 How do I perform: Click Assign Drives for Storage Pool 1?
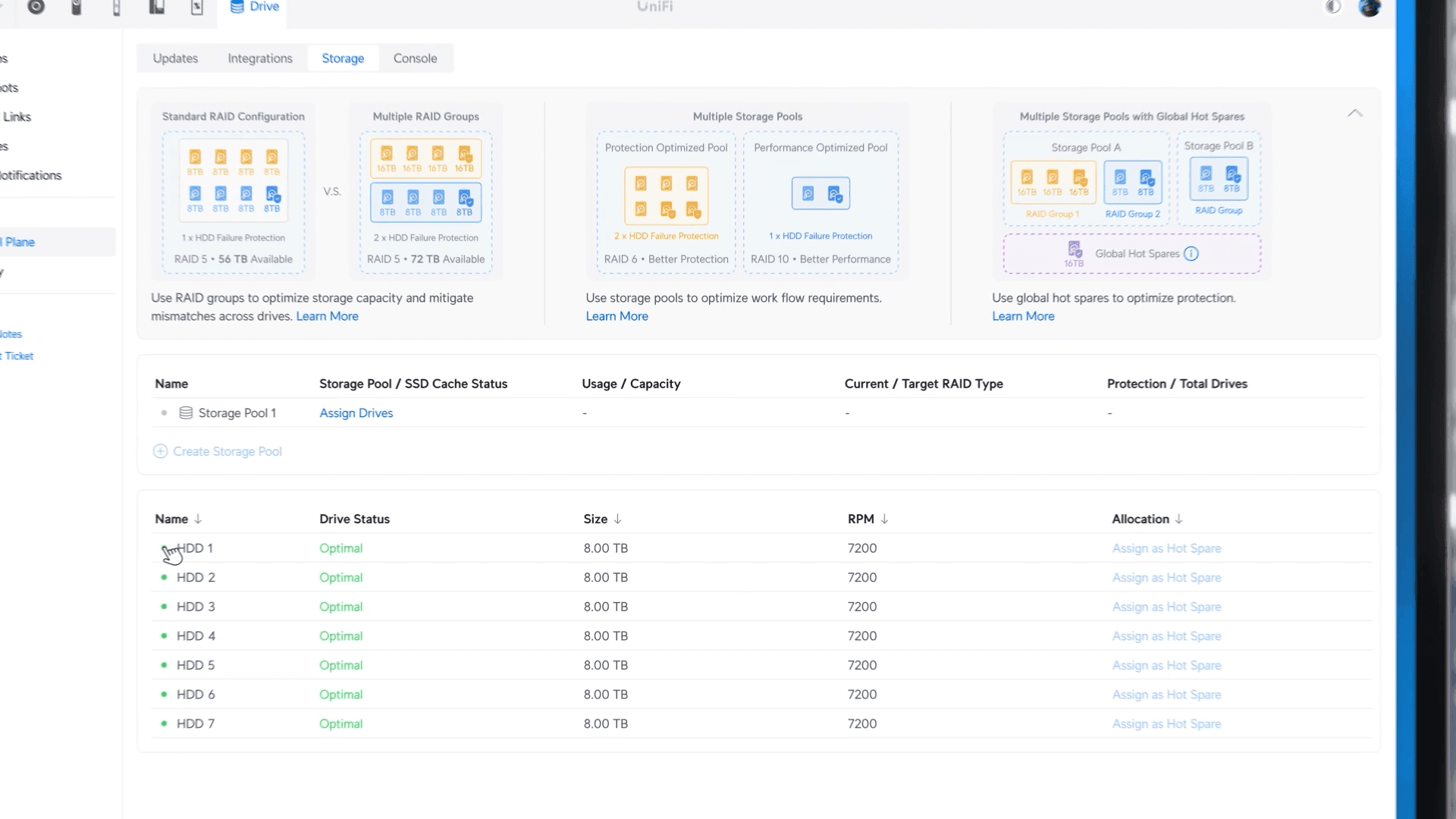click(356, 413)
